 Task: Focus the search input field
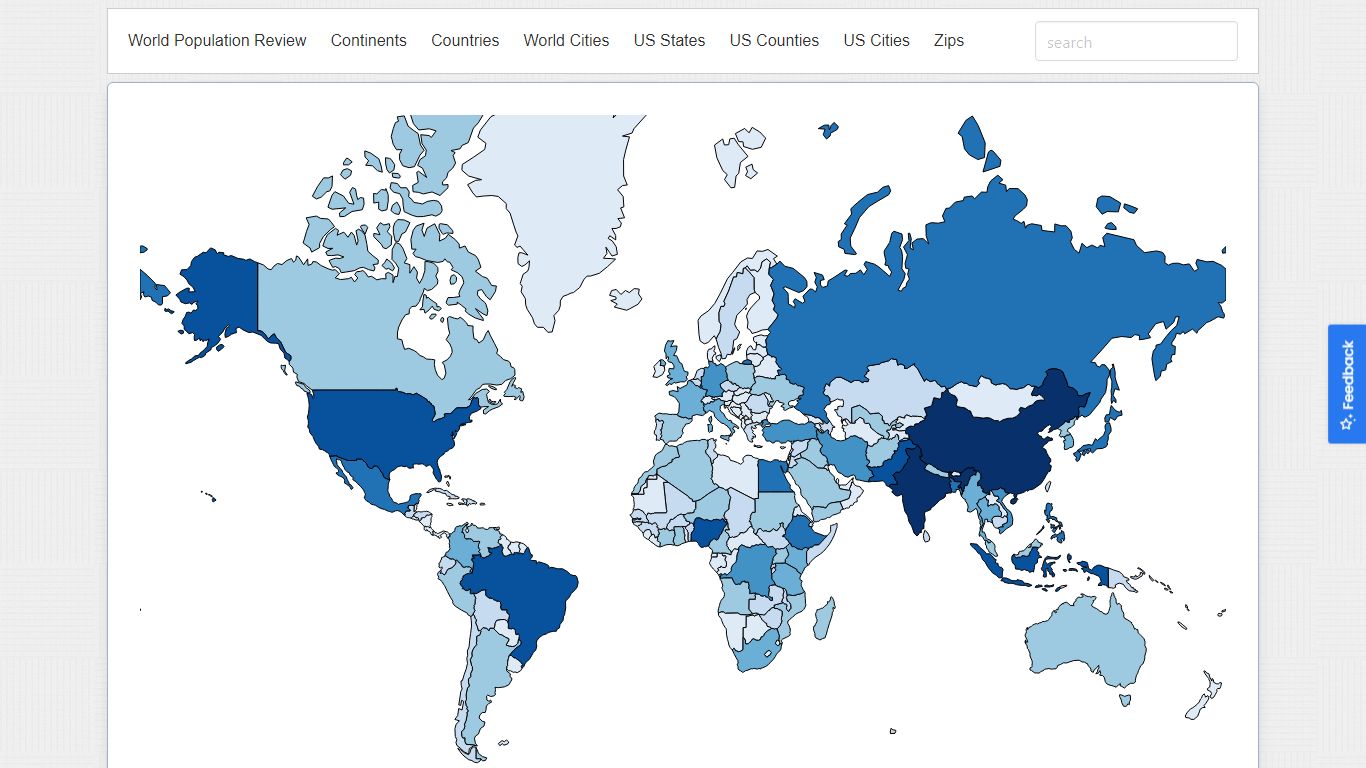1136,42
